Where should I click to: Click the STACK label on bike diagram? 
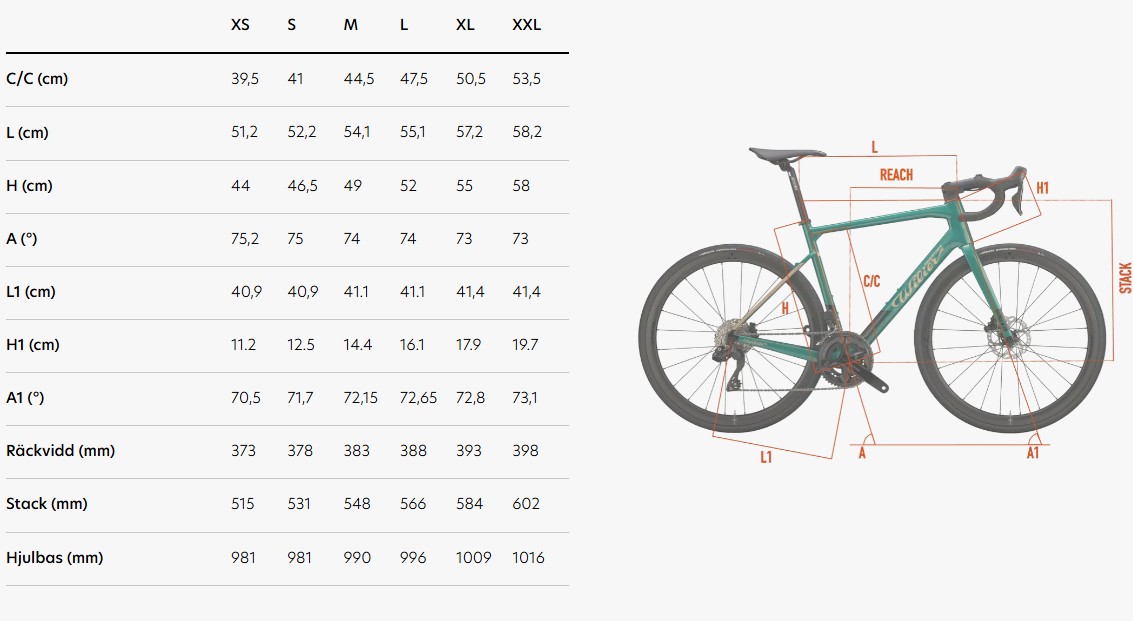click(1125, 278)
